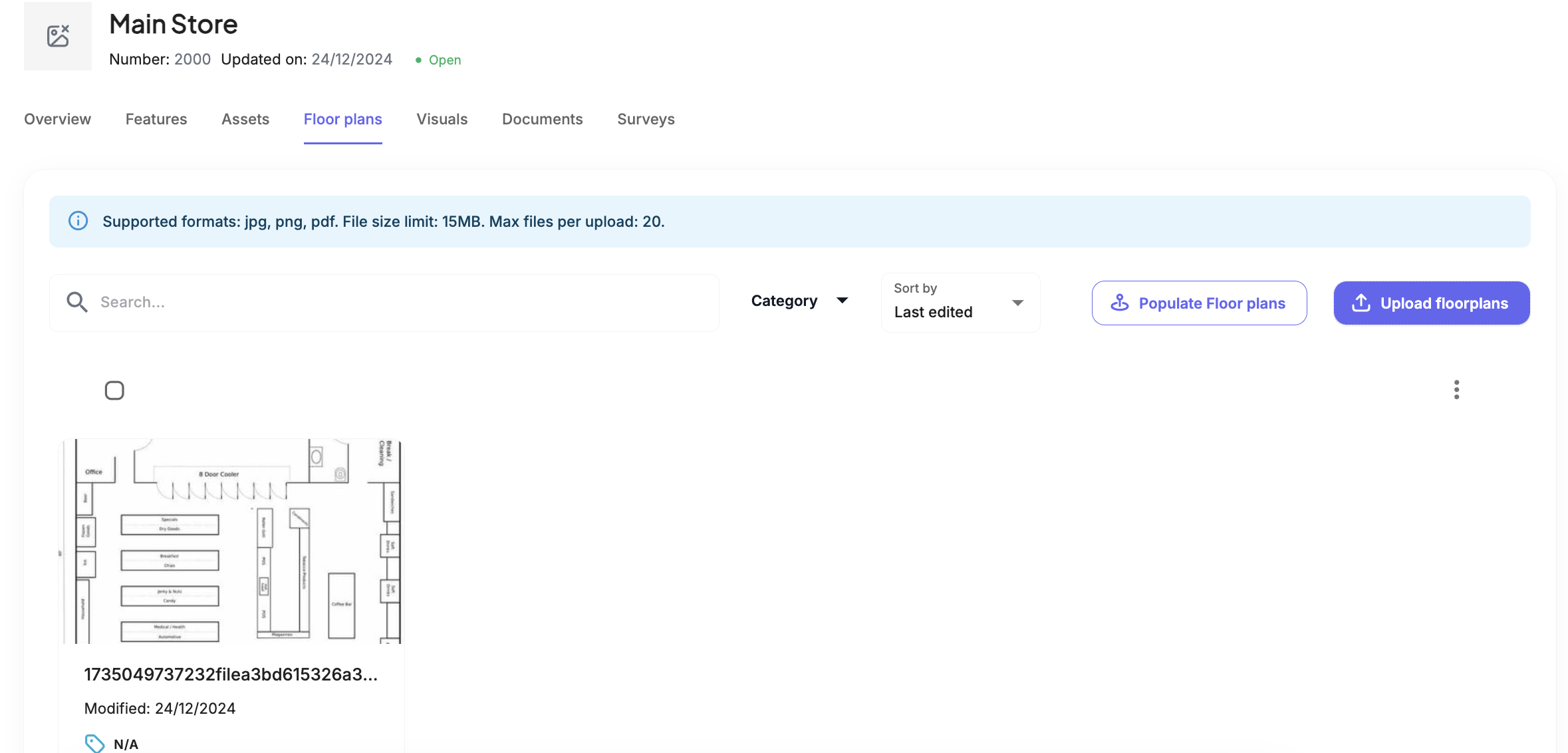The height and width of the screenshot is (753, 1568).
Task: Click the populate floor plans pin icon
Action: click(x=1120, y=303)
